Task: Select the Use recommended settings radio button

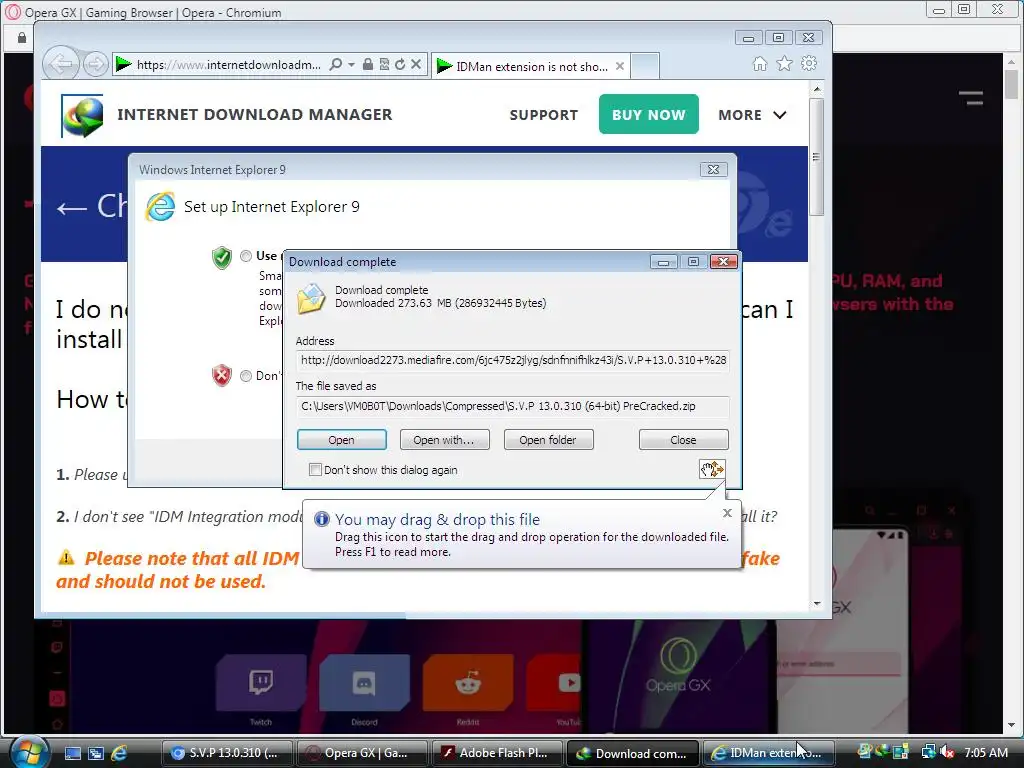Action: tap(246, 256)
